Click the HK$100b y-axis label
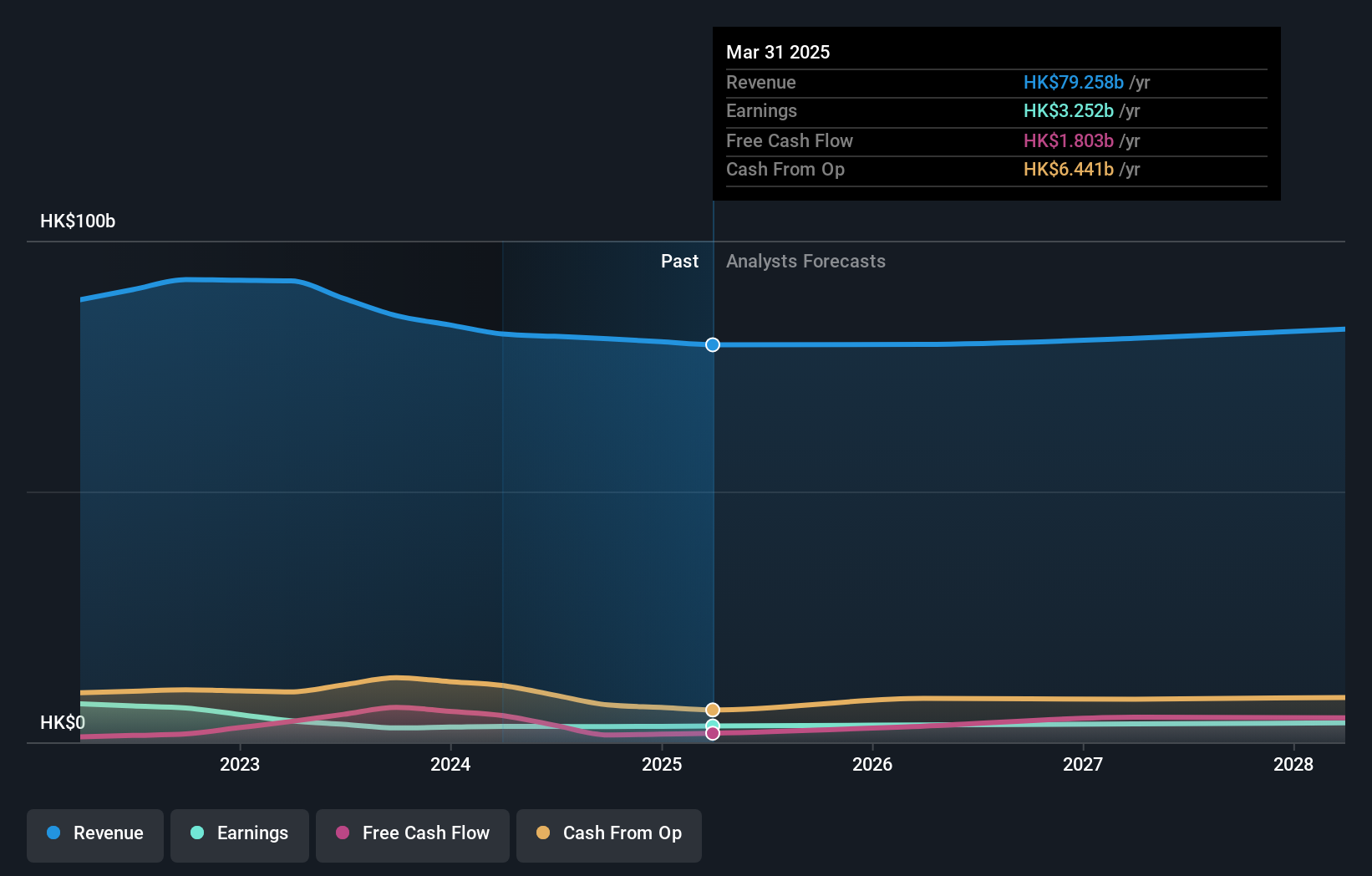The height and width of the screenshot is (876, 1372). [x=78, y=222]
